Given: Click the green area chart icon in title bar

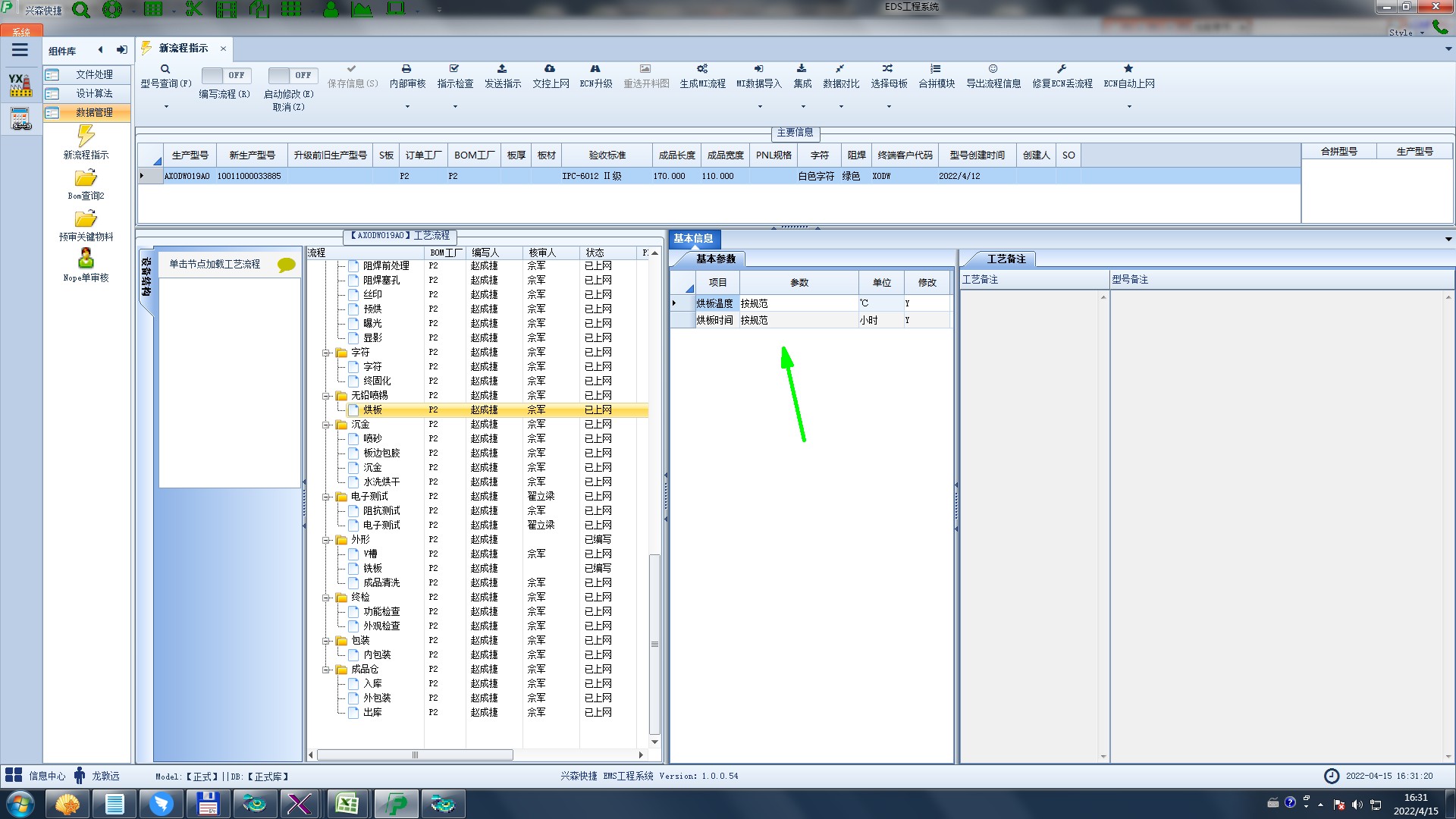Looking at the screenshot, I should [362, 10].
